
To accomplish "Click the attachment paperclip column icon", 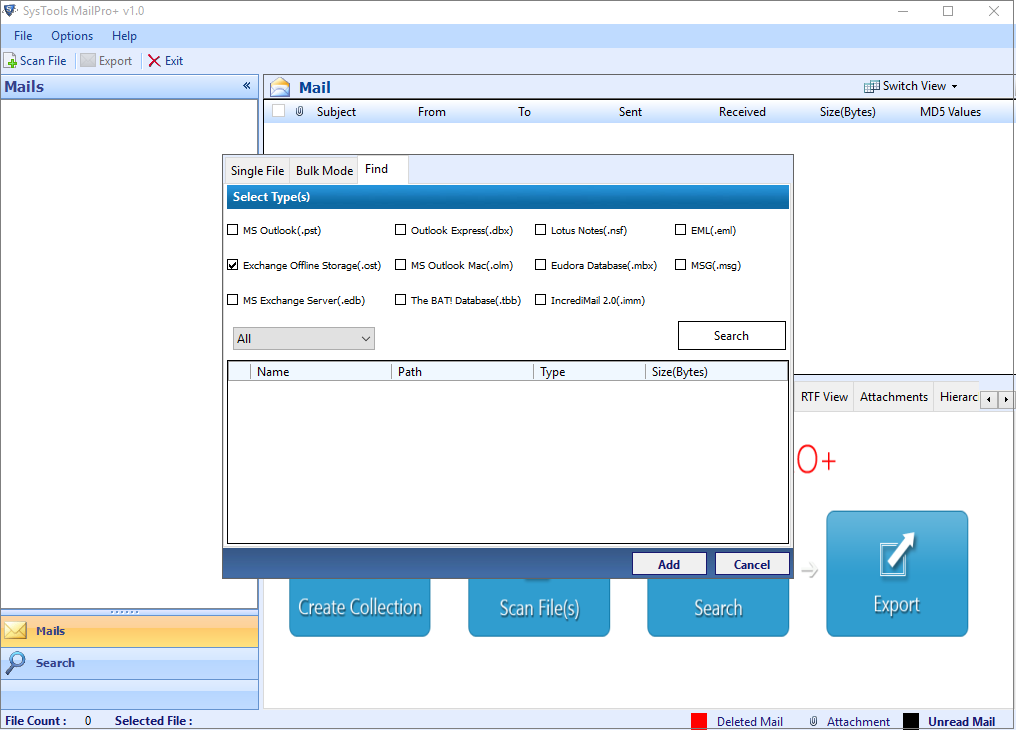I will pos(299,111).
